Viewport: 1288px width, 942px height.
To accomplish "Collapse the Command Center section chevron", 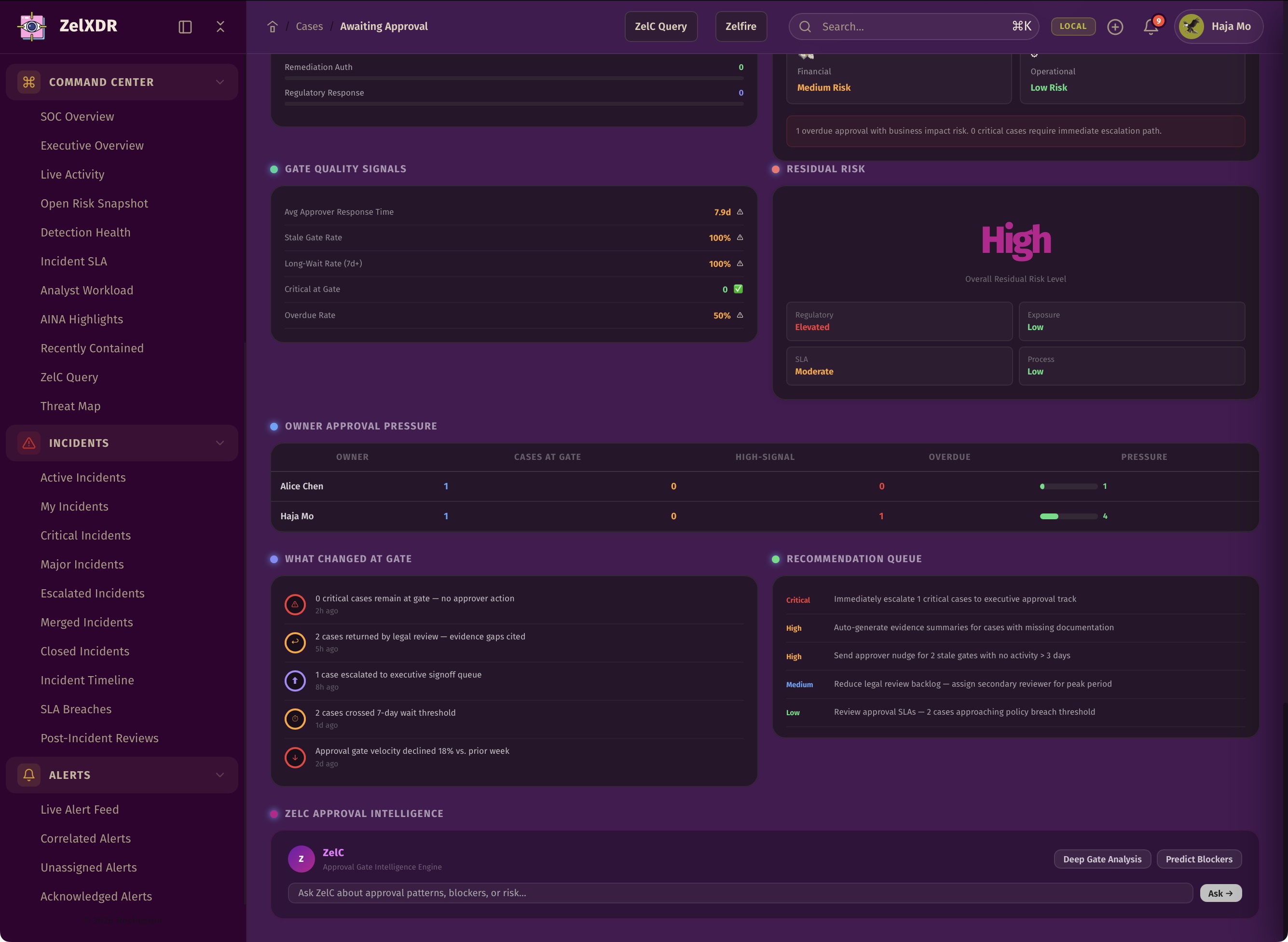I will tap(220, 82).
